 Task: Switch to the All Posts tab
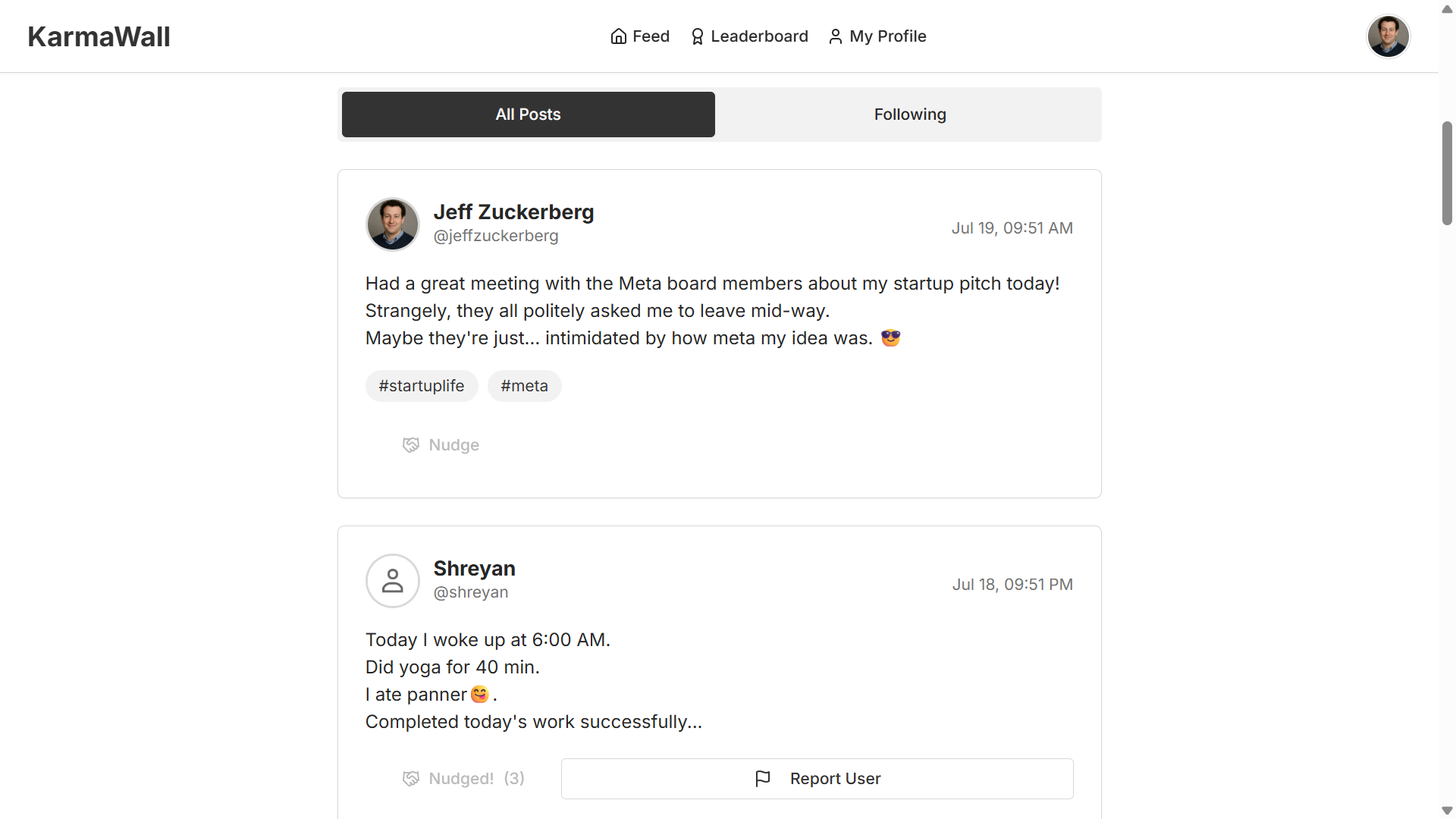[528, 115]
